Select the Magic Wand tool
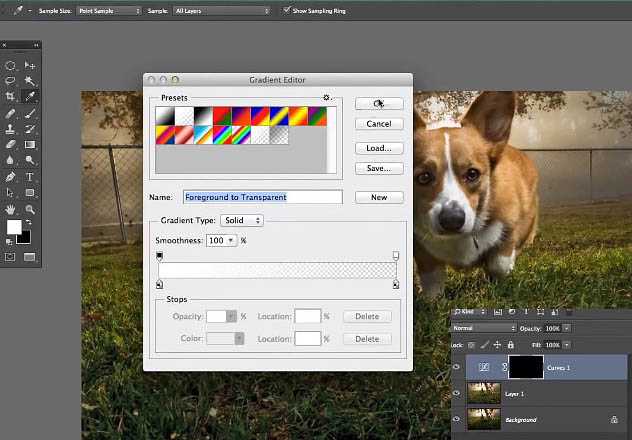The width and height of the screenshot is (632, 440). (x=30, y=81)
